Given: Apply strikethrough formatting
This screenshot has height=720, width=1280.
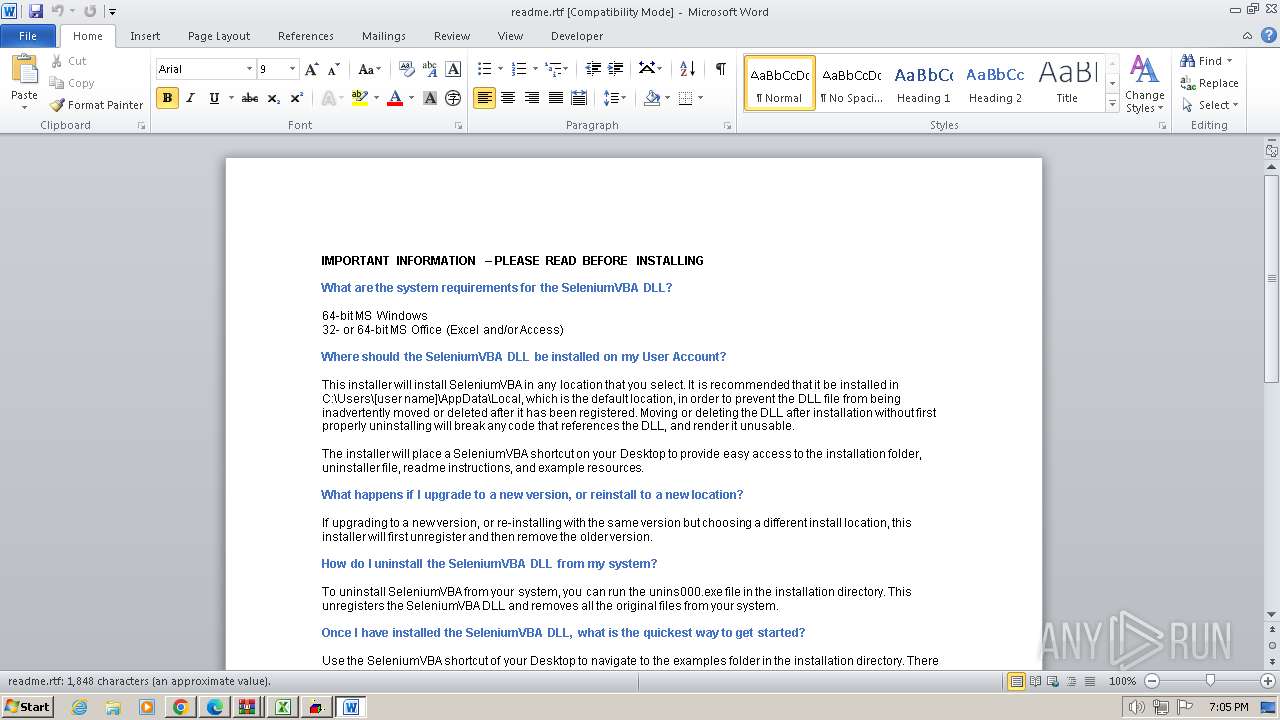Looking at the screenshot, I should (x=250, y=98).
